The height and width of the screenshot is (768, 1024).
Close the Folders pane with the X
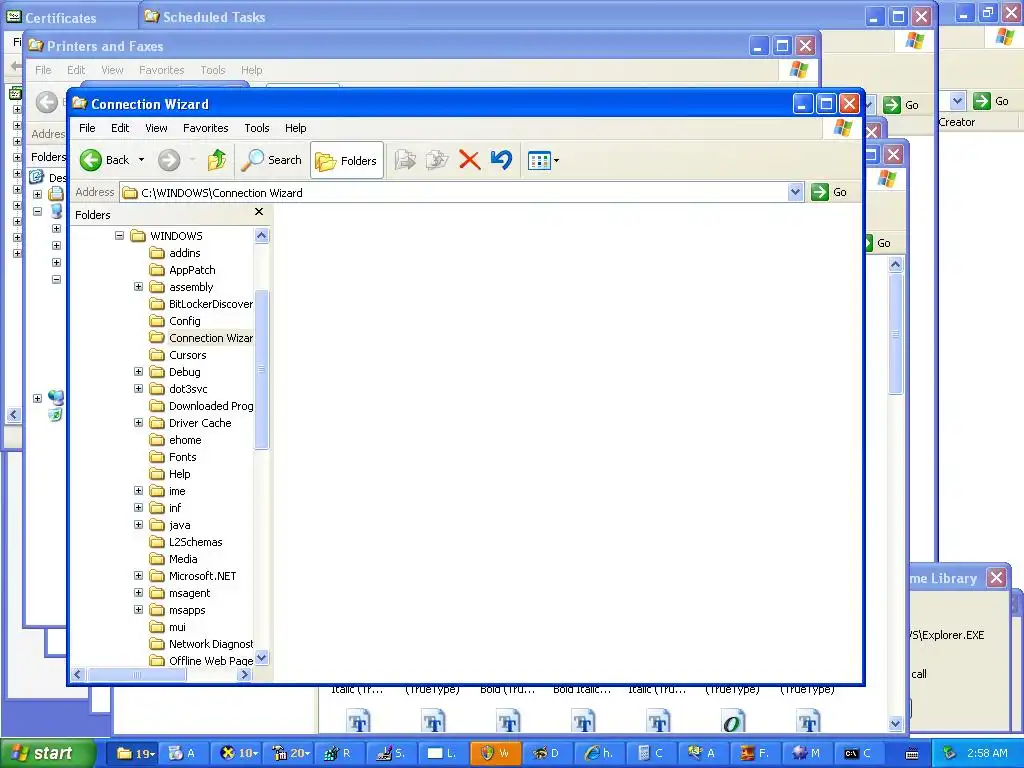pos(259,212)
